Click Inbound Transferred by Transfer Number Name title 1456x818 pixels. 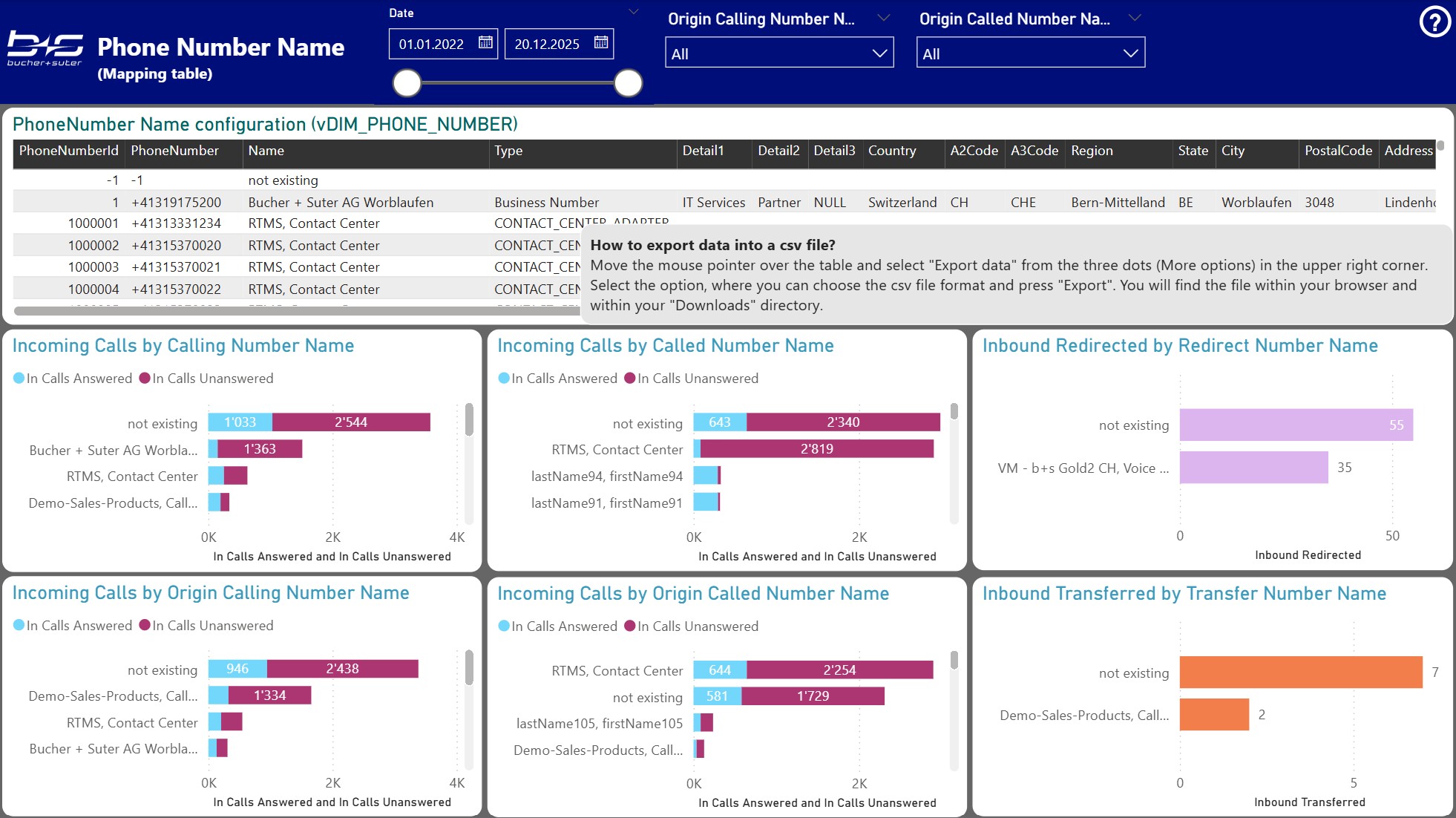(1184, 594)
